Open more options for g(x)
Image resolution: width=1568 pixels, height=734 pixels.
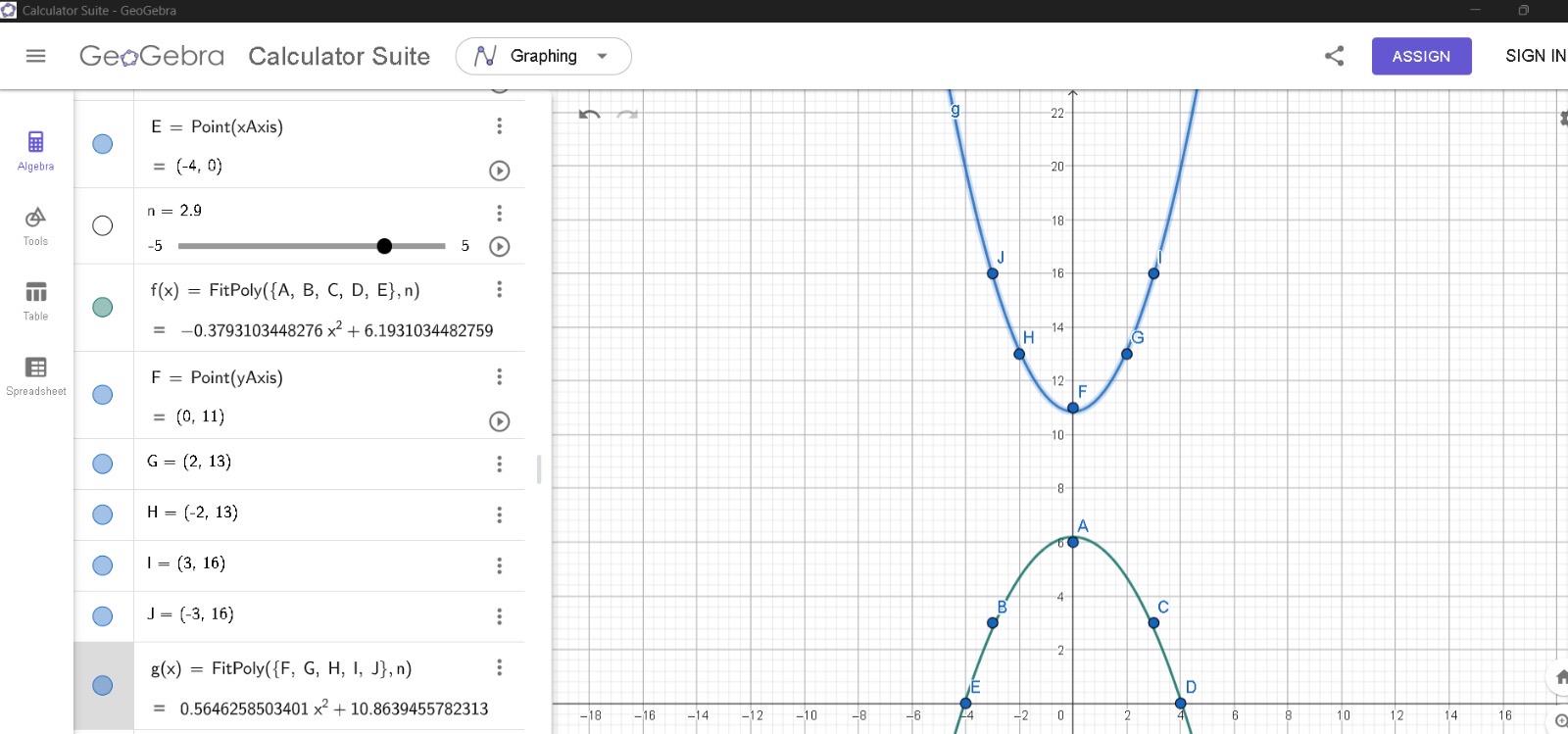tap(499, 667)
